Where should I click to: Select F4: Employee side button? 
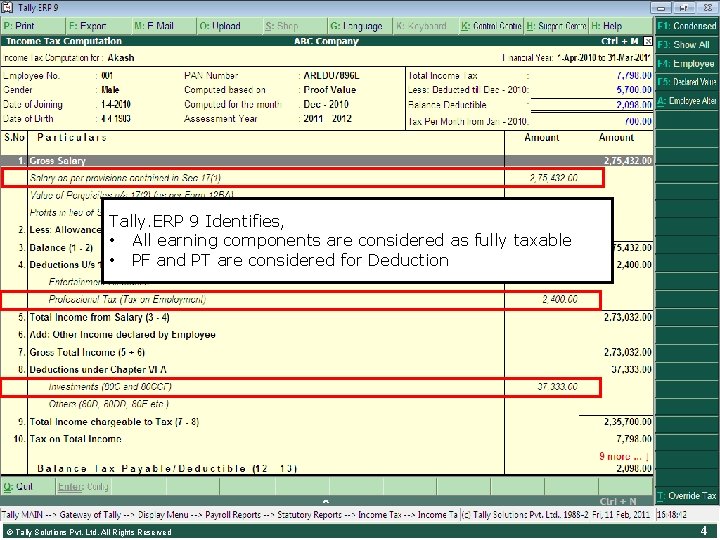tap(686, 63)
